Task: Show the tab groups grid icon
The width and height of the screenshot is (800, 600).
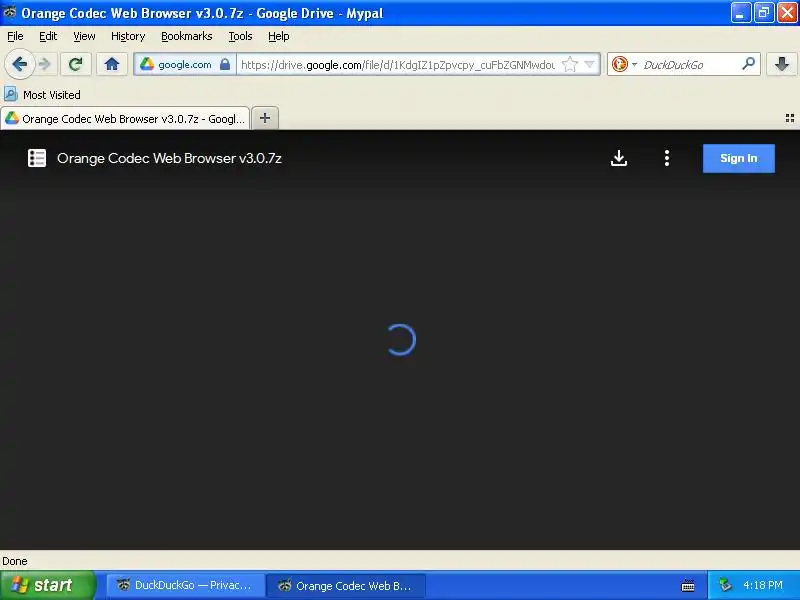Action: (789, 118)
